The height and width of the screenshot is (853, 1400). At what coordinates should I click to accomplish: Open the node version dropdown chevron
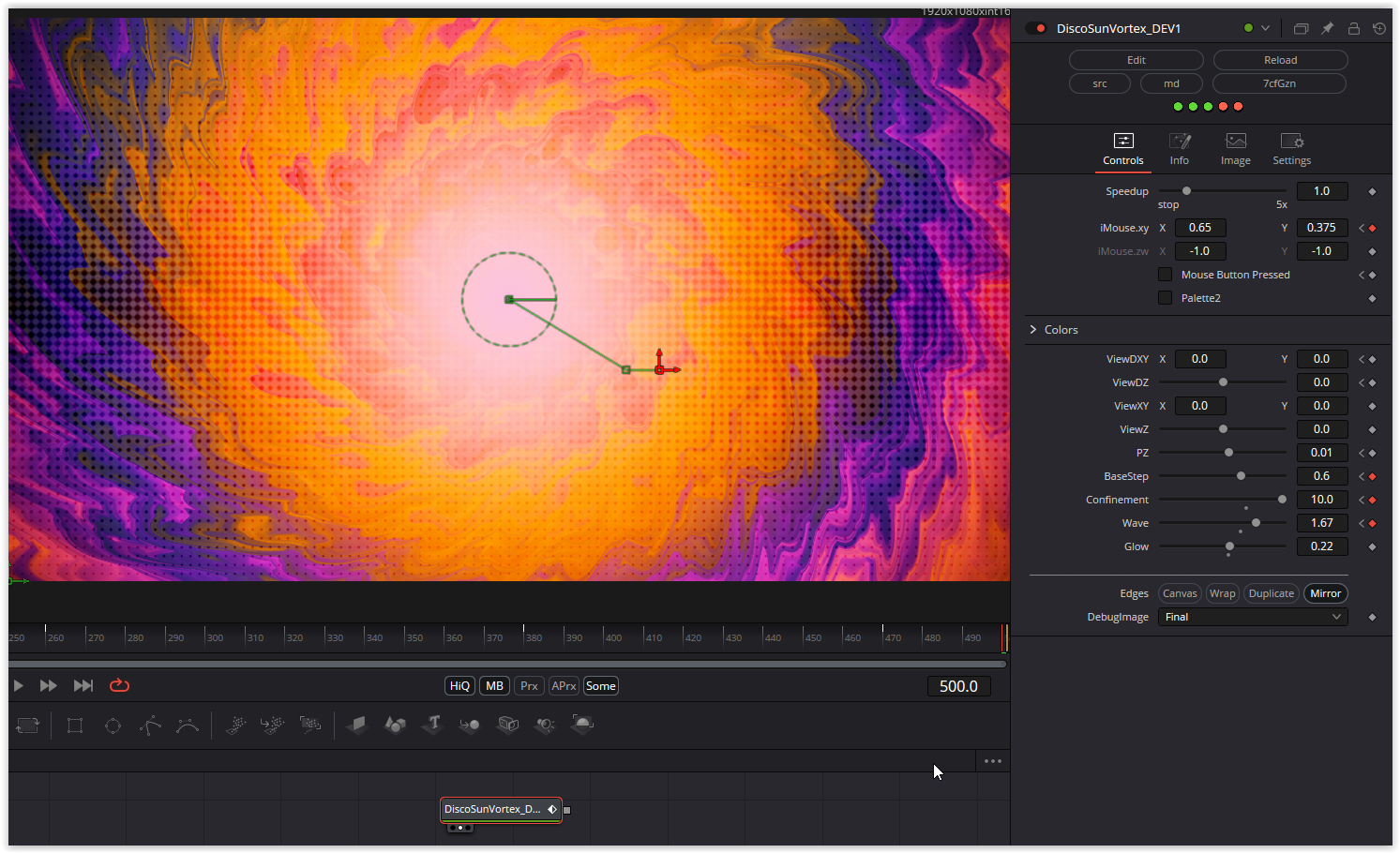[1266, 28]
